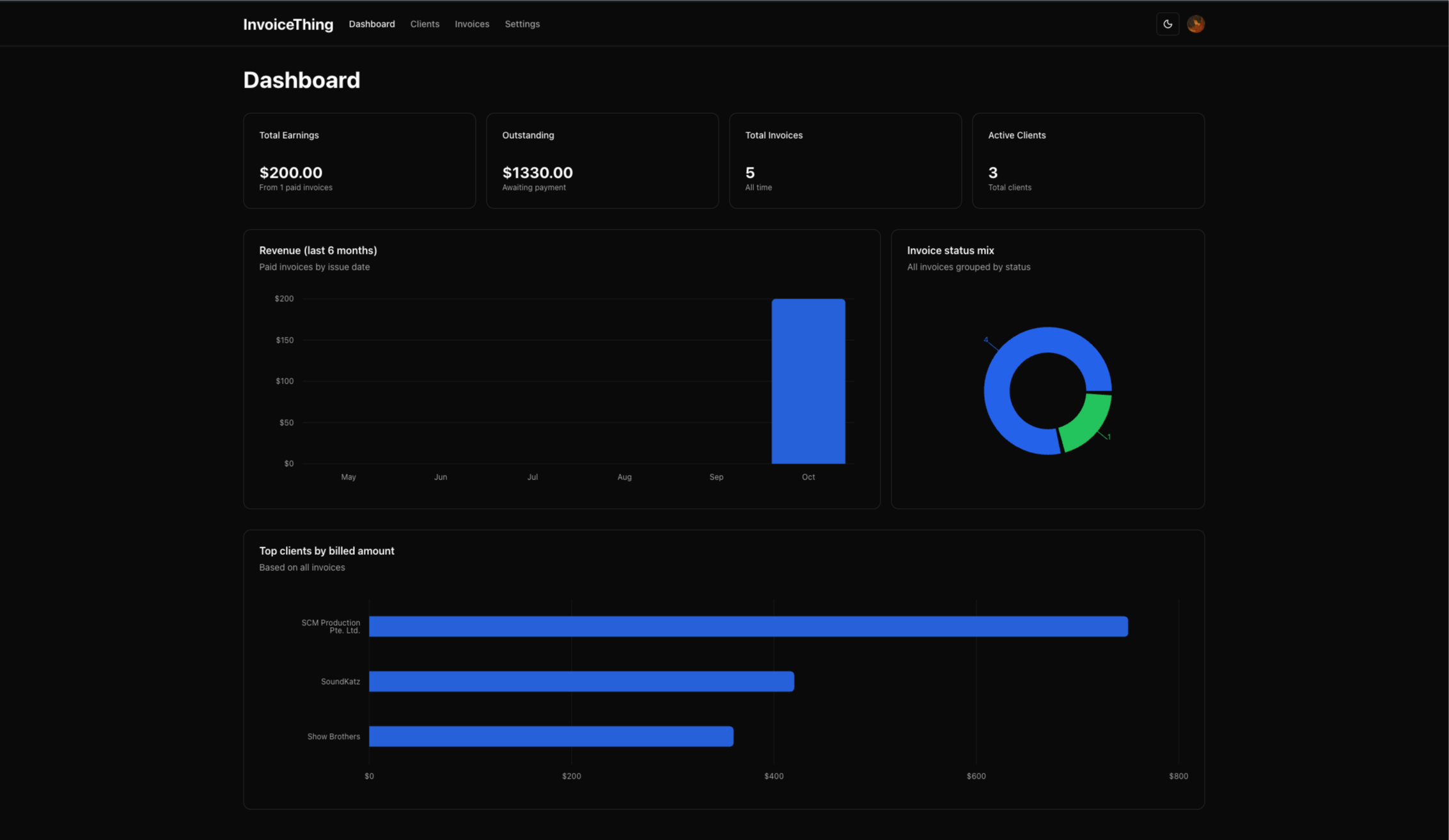Click the SCM Production Pte. Ltd. bar
Image resolution: width=1449 pixels, height=840 pixels.
748,626
